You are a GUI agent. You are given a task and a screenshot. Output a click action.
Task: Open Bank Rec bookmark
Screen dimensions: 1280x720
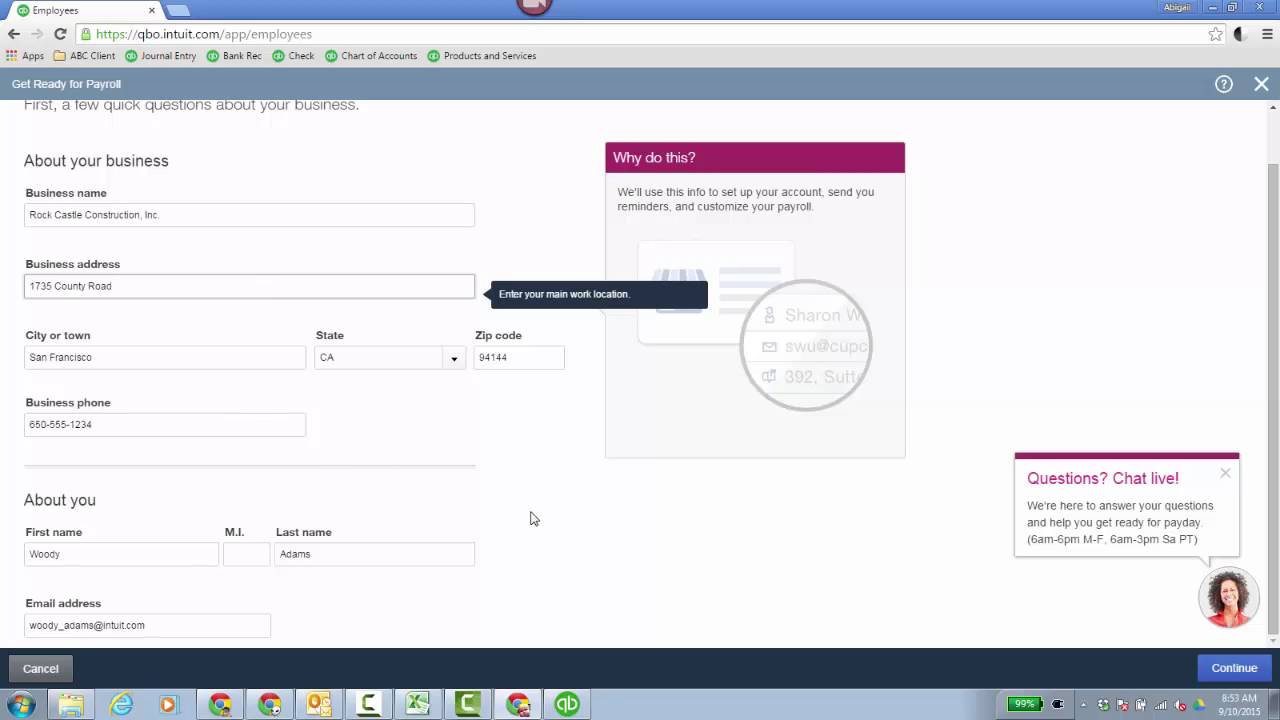pyautogui.click(x=234, y=56)
